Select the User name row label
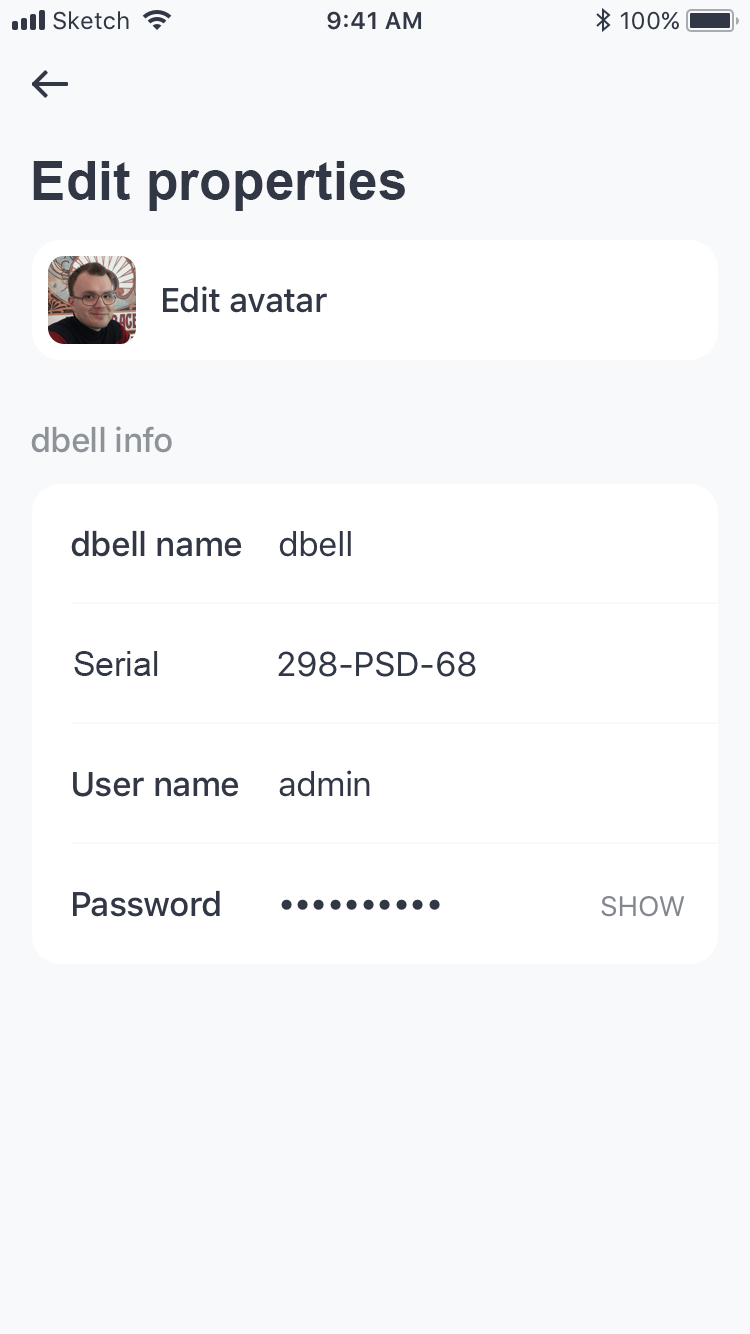Image resolution: width=750 pixels, height=1334 pixels. click(x=155, y=784)
